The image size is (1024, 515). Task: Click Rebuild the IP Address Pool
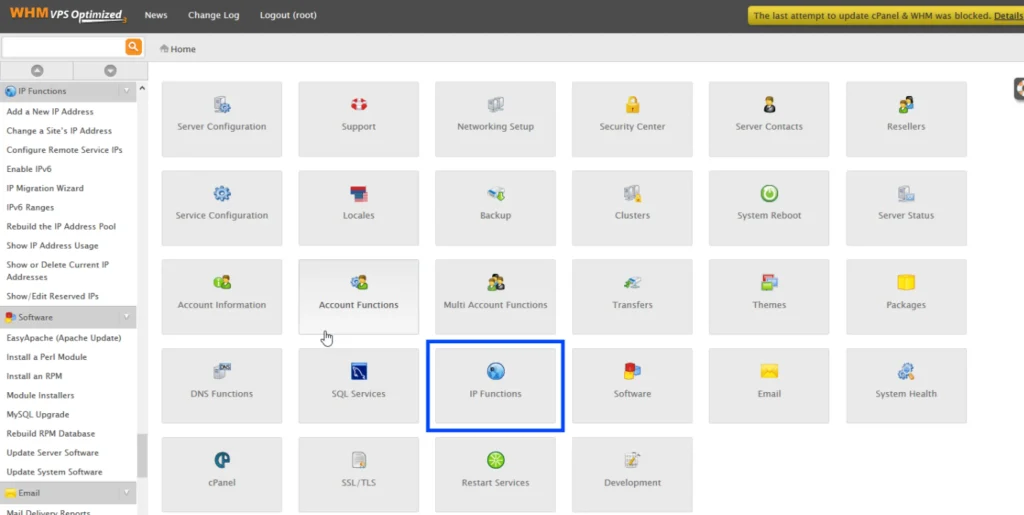click(x=61, y=226)
